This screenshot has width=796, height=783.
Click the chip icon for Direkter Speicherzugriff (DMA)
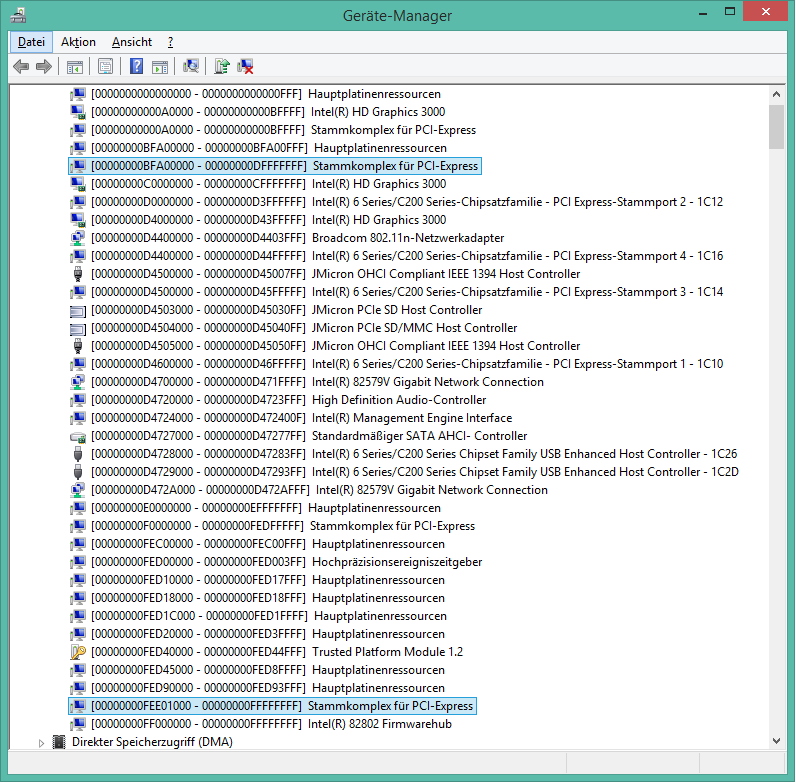coord(59,742)
